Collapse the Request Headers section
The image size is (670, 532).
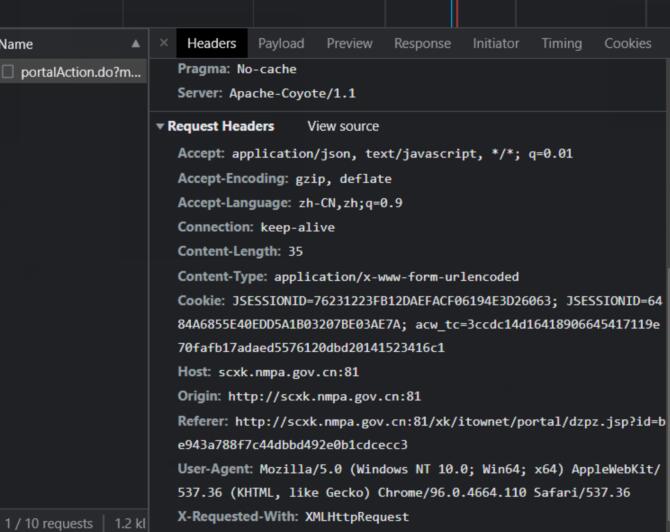(160, 127)
